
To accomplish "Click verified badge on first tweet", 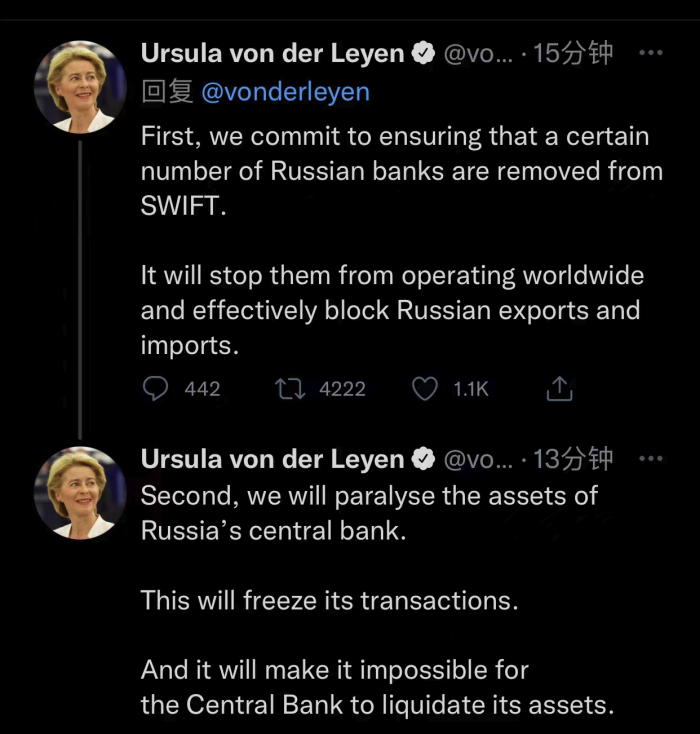I will tap(424, 54).
